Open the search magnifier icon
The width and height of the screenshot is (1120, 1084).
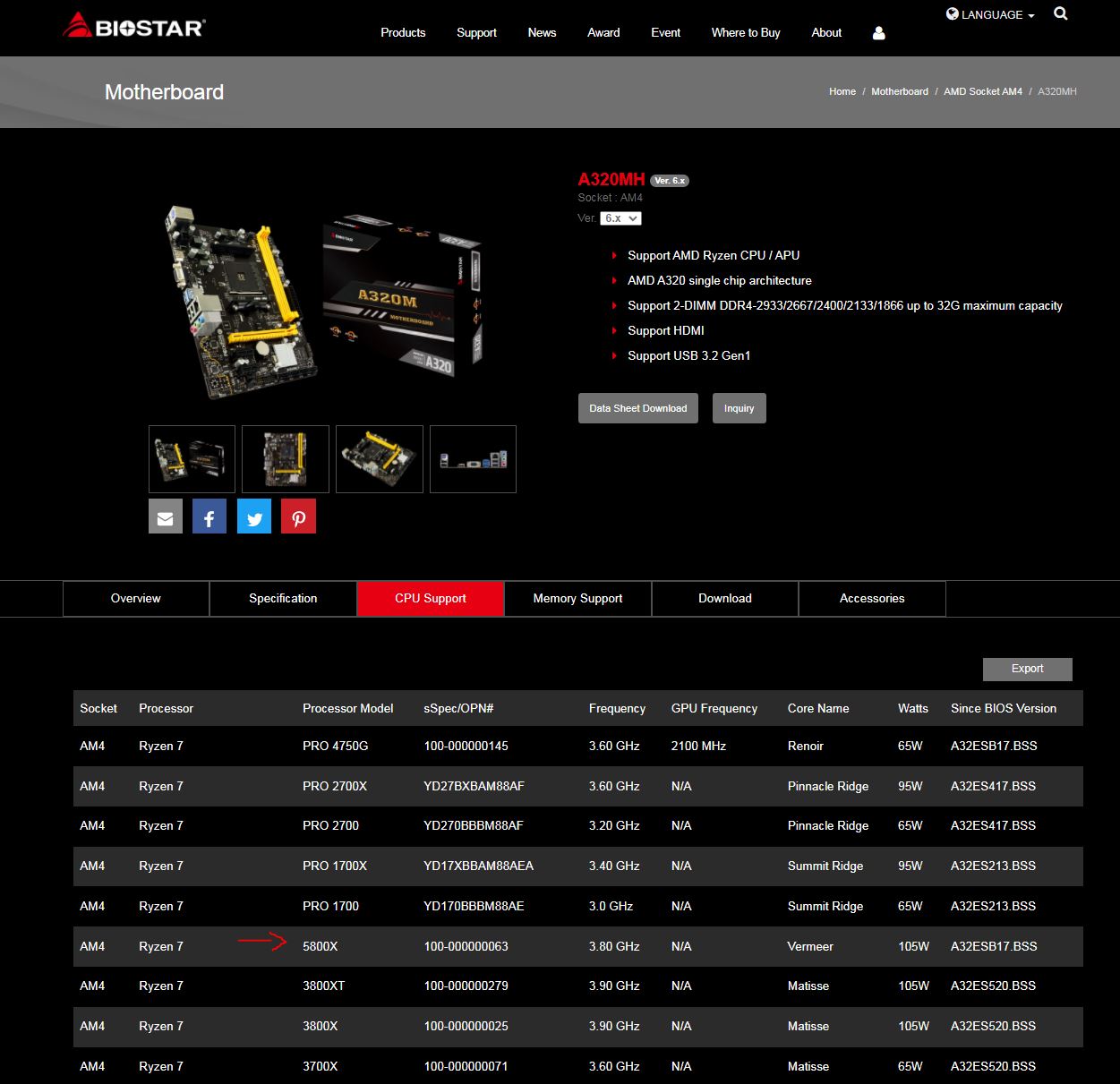tap(1061, 13)
